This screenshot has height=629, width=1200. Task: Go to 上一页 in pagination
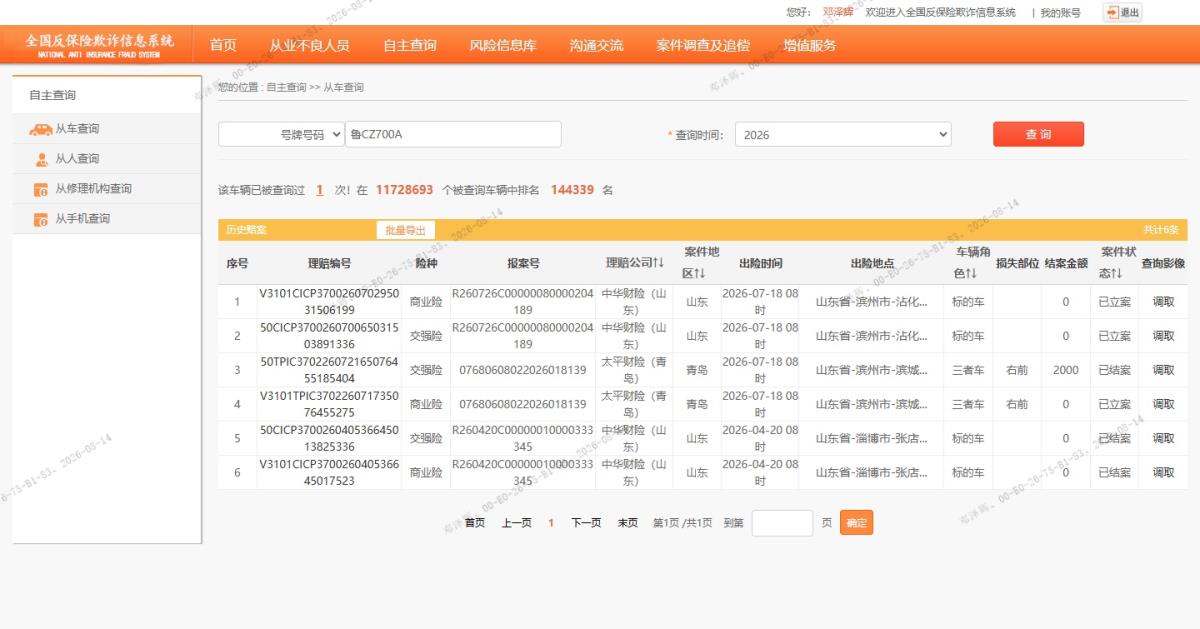(x=516, y=523)
